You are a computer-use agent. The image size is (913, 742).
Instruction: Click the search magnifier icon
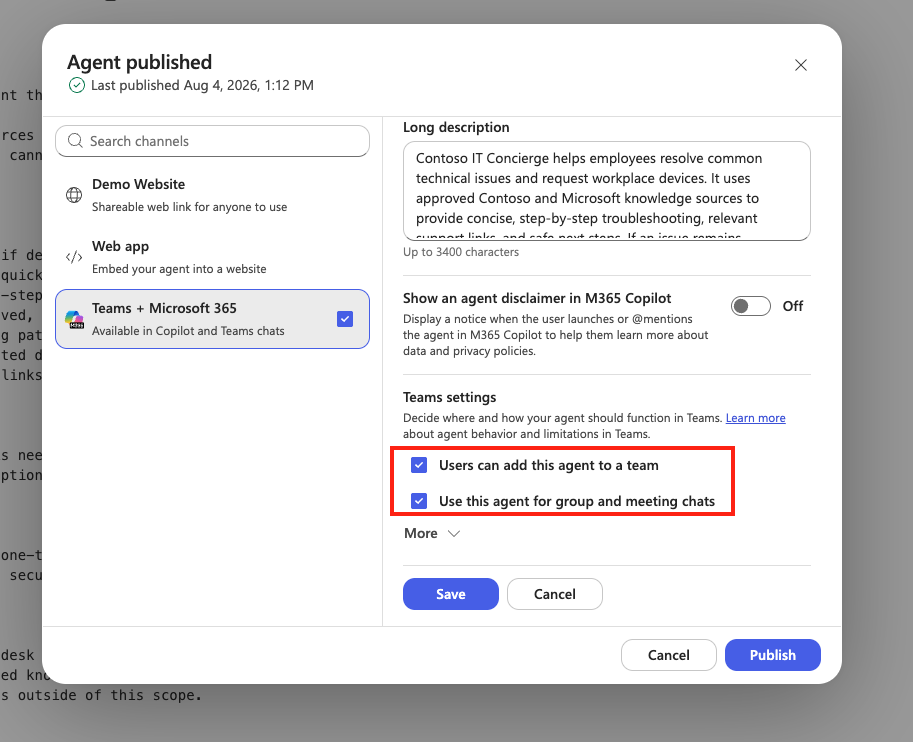click(75, 141)
